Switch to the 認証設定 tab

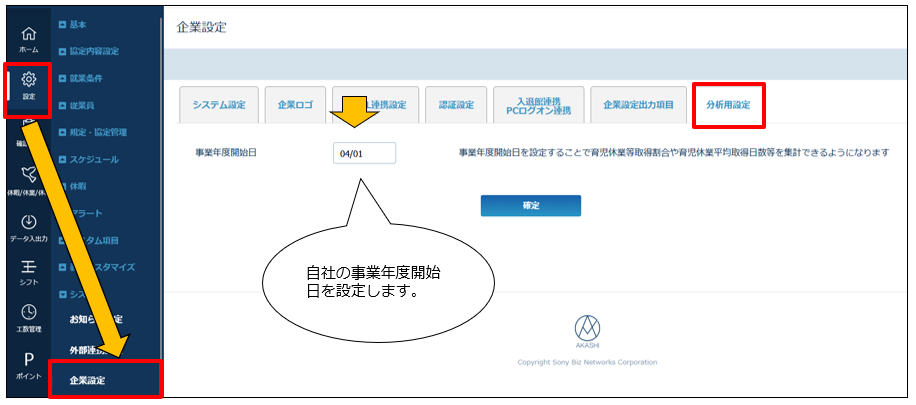pos(456,105)
